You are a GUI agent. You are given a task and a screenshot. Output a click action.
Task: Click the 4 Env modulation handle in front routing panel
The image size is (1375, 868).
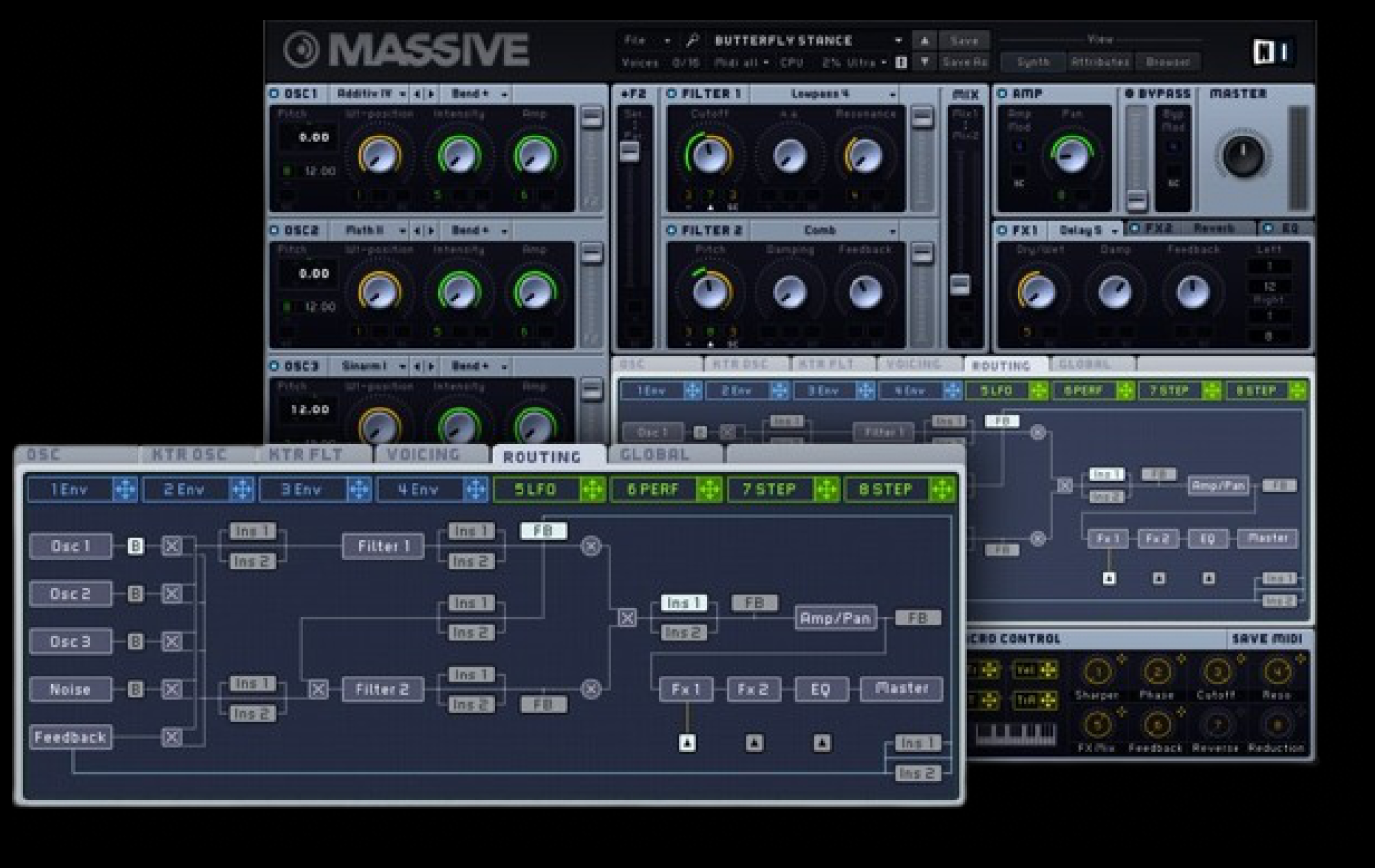click(x=475, y=489)
